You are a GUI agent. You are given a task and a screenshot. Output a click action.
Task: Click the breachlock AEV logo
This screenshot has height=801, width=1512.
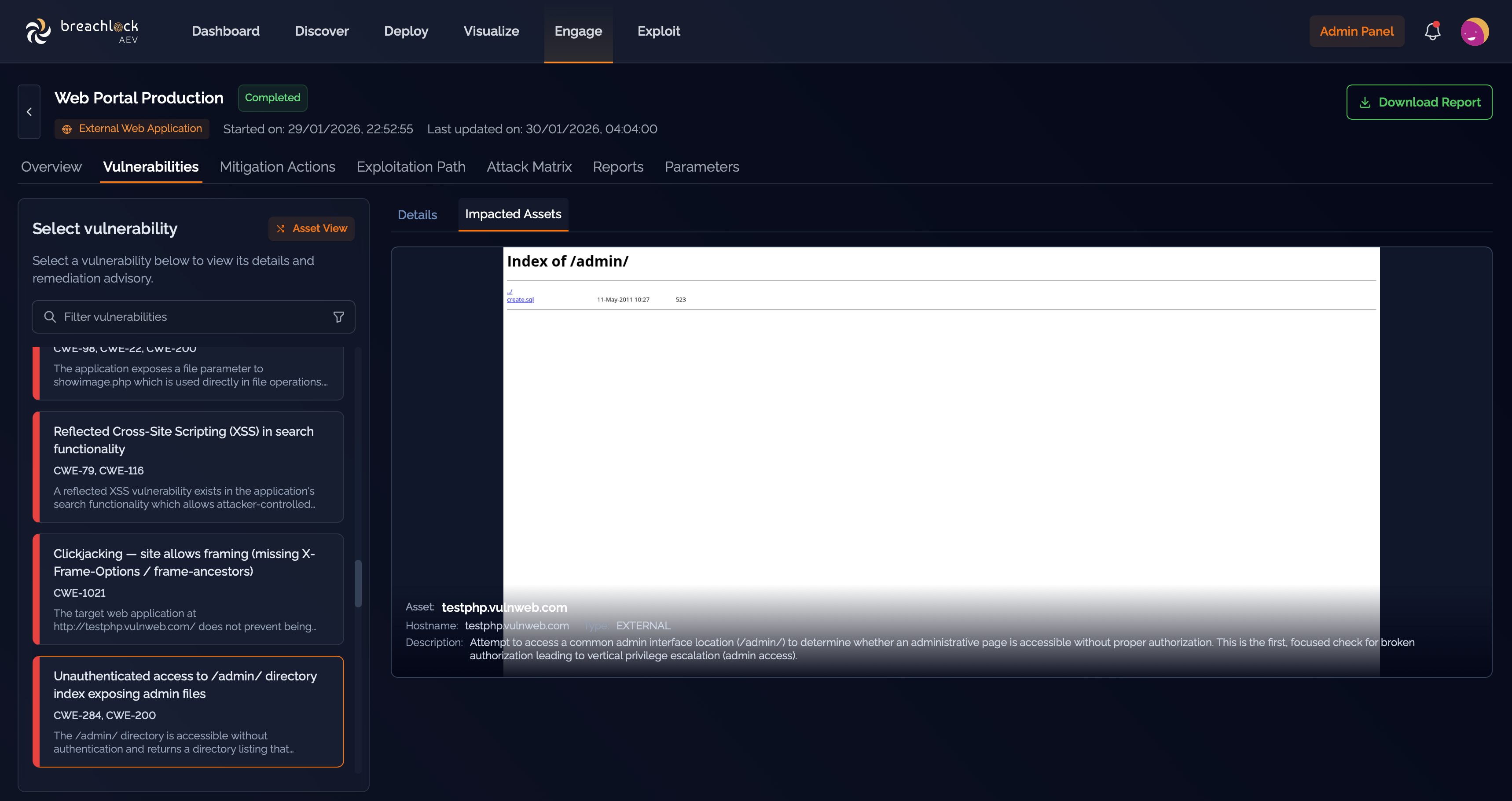coord(81,31)
